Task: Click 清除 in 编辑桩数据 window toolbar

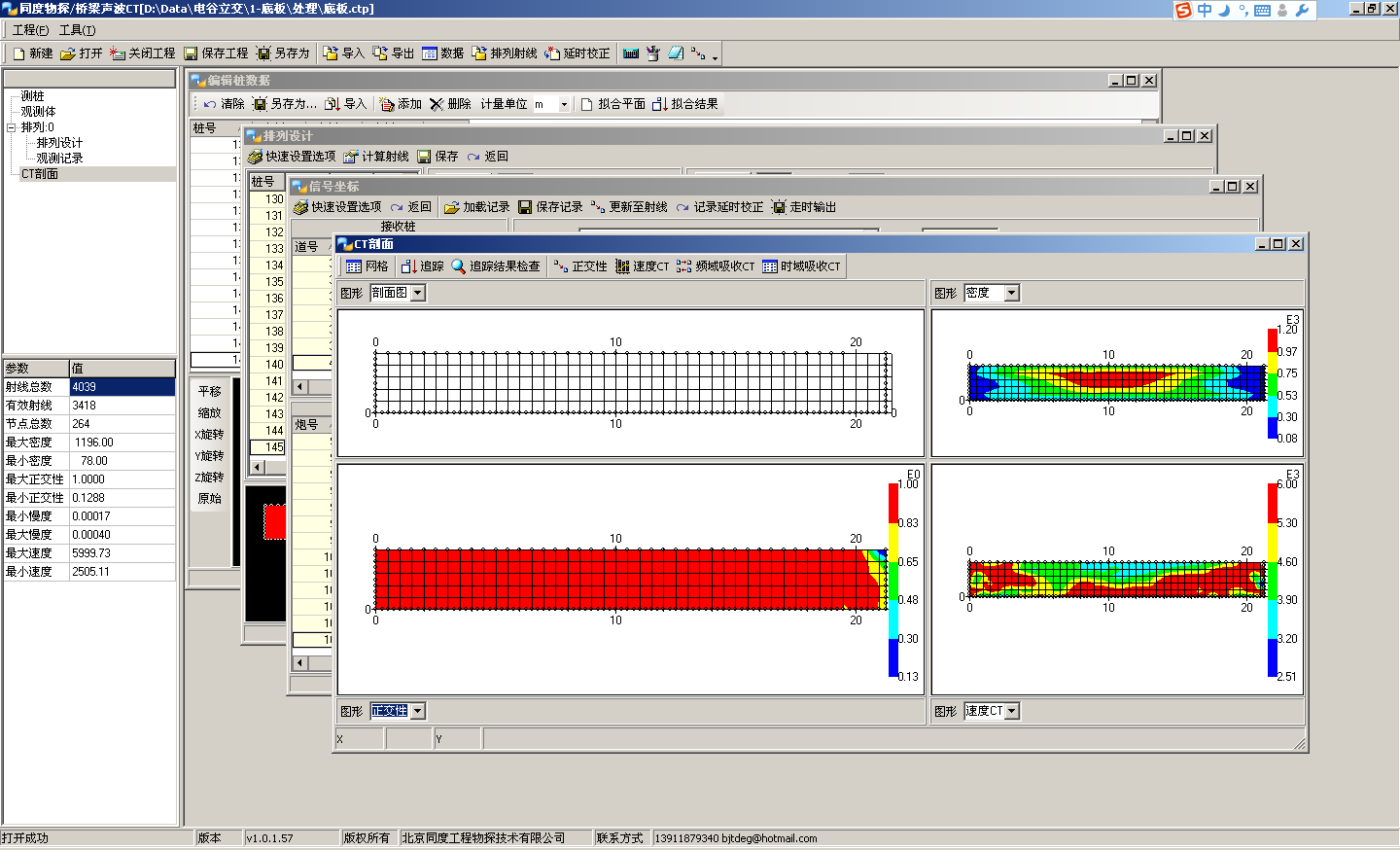Action: click(x=224, y=104)
